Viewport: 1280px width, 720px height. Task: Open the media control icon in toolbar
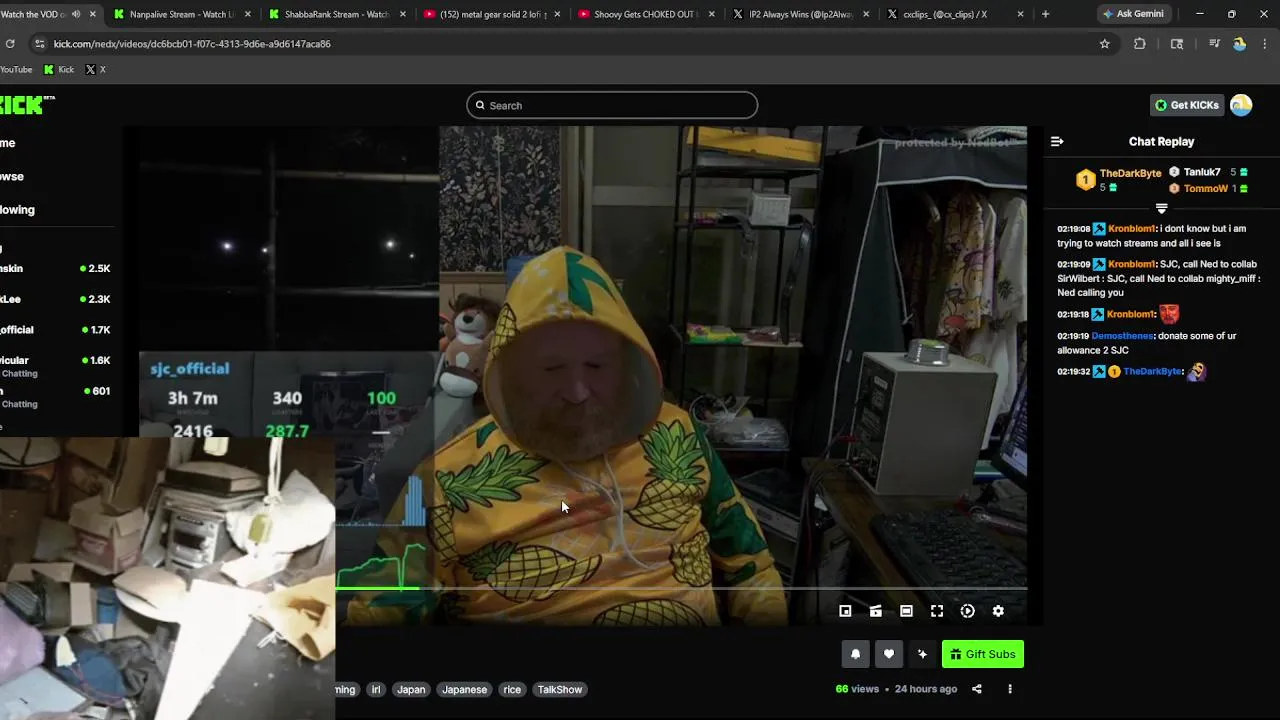click(1214, 44)
